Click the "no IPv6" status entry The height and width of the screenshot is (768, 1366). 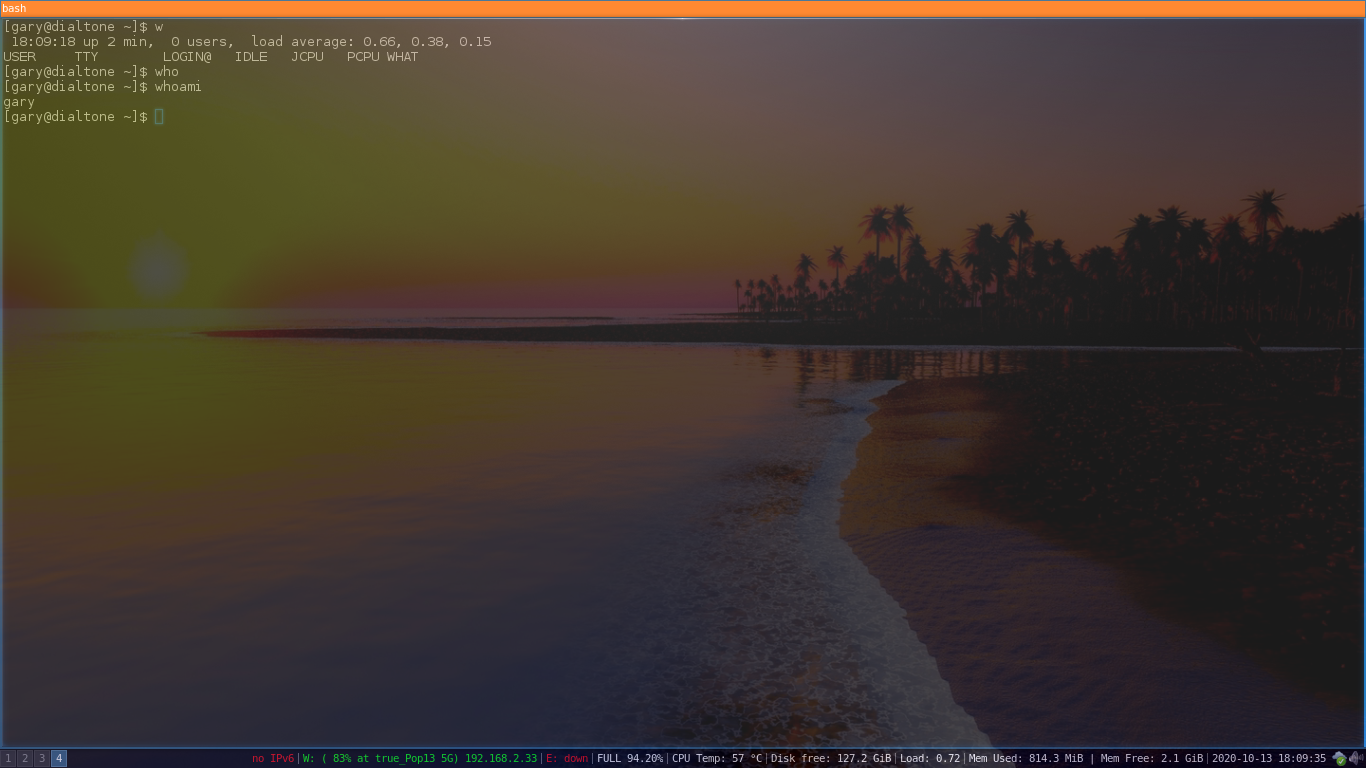coord(273,759)
